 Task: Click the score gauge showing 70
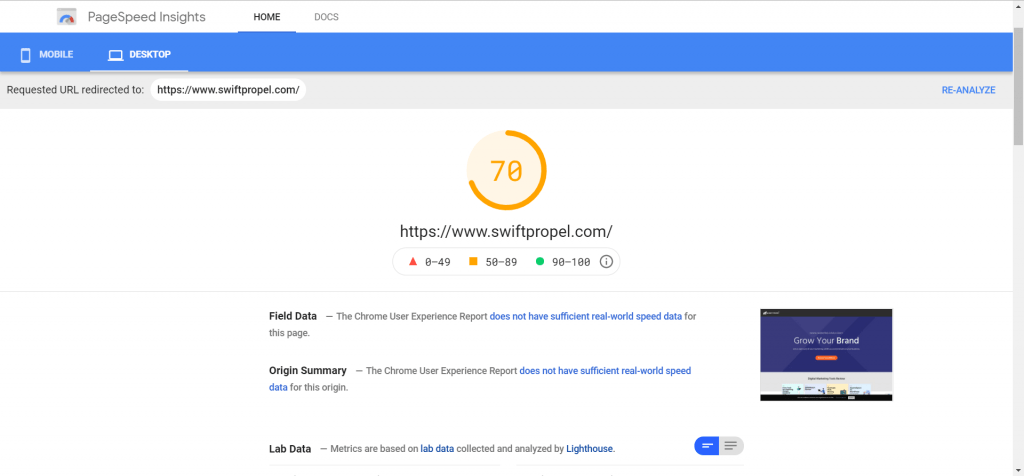coord(506,170)
